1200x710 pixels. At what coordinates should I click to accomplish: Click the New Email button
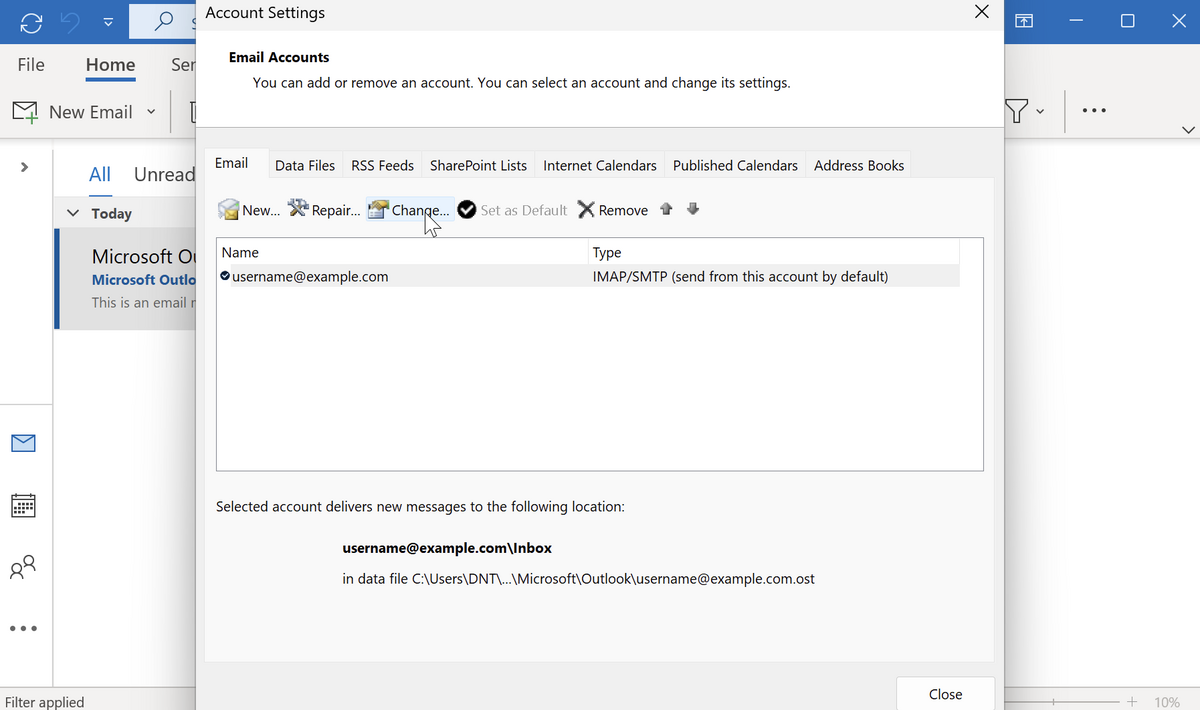point(73,112)
